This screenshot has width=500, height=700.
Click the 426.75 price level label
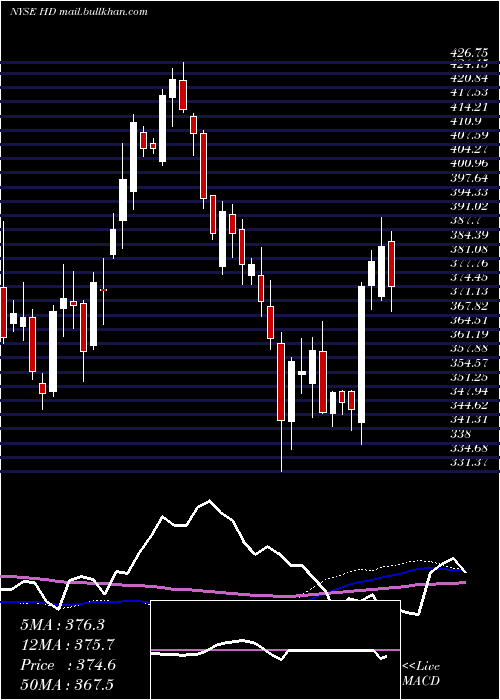tap(469, 53)
